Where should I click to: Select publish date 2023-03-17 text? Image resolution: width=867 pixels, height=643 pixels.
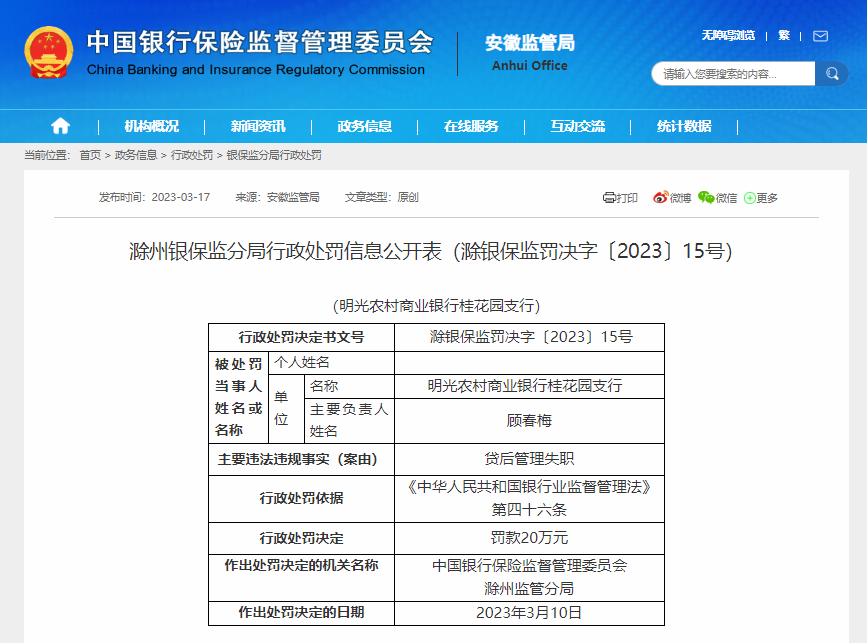181,197
